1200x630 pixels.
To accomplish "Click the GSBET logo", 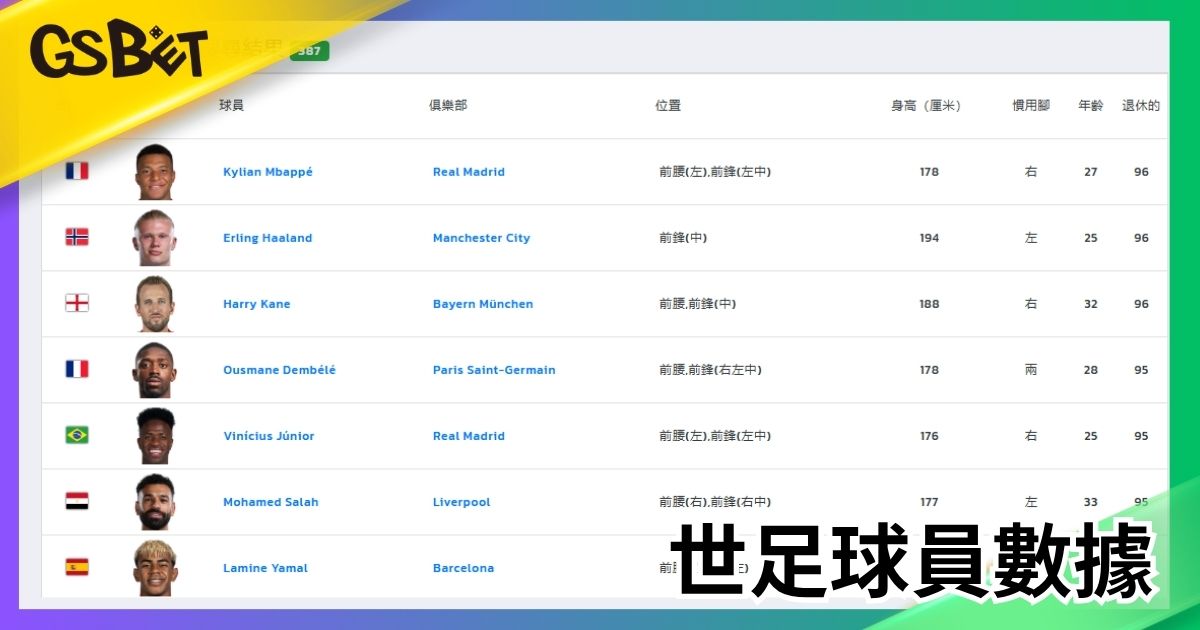I will pos(118,50).
